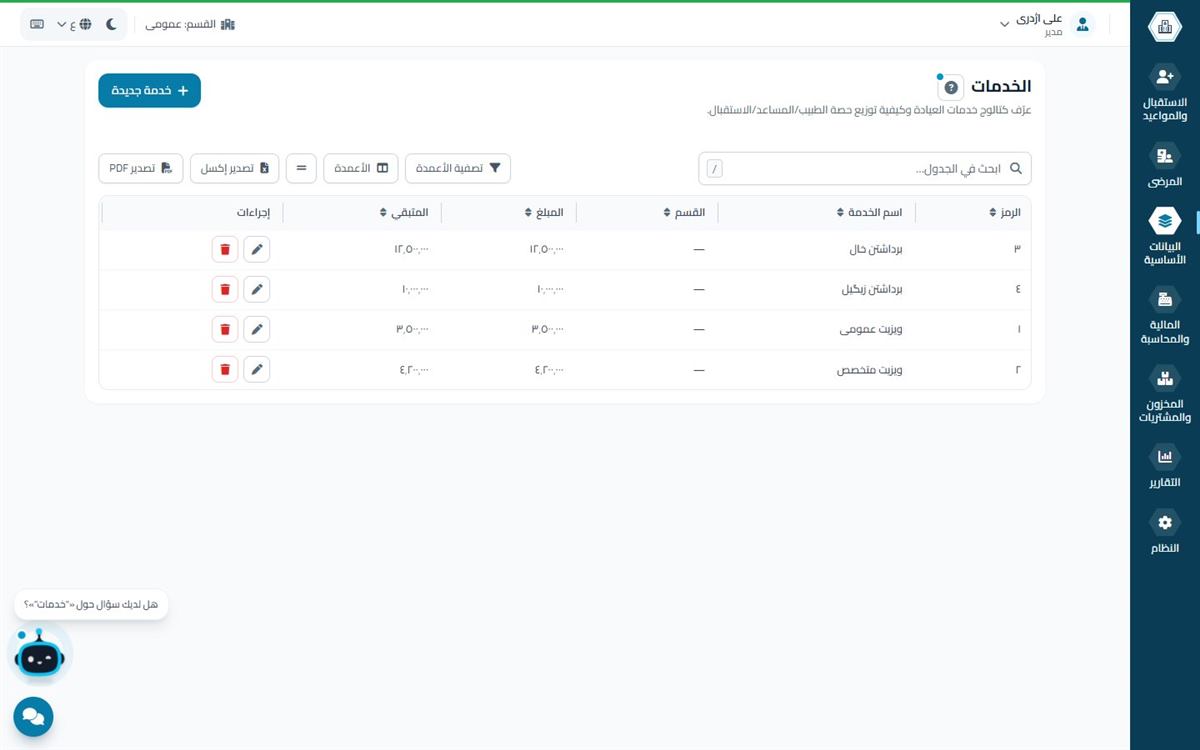Open the column filter button
The width and height of the screenshot is (1200, 750).
[457, 168]
